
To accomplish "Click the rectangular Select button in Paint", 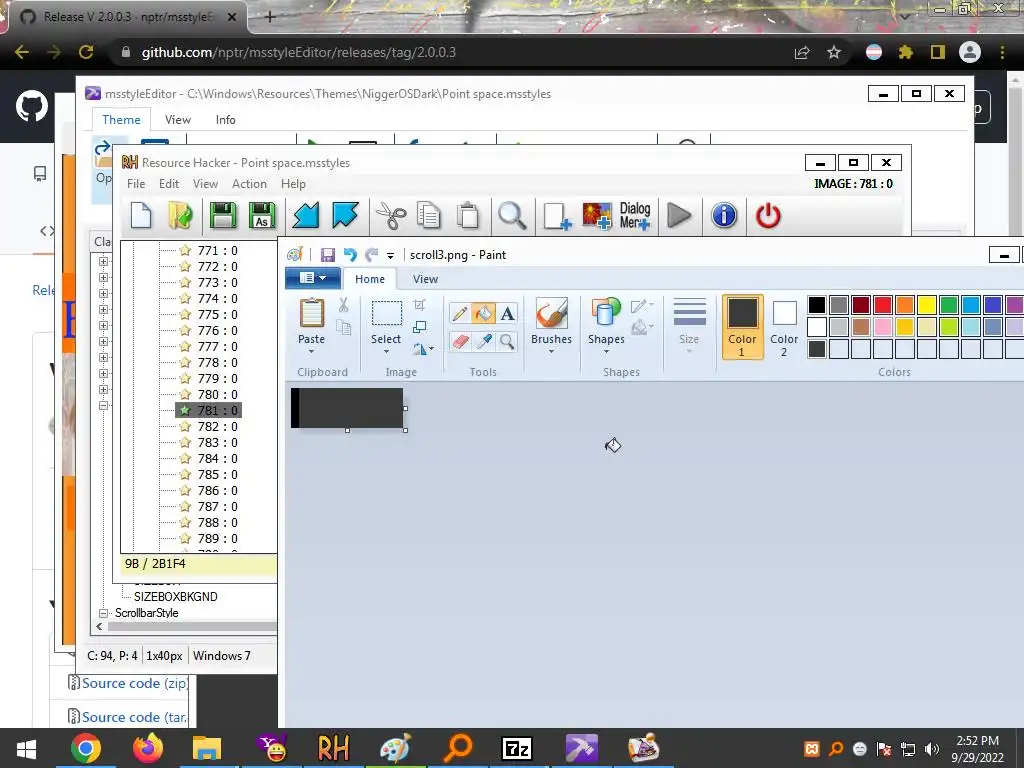I will tap(387, 313).
